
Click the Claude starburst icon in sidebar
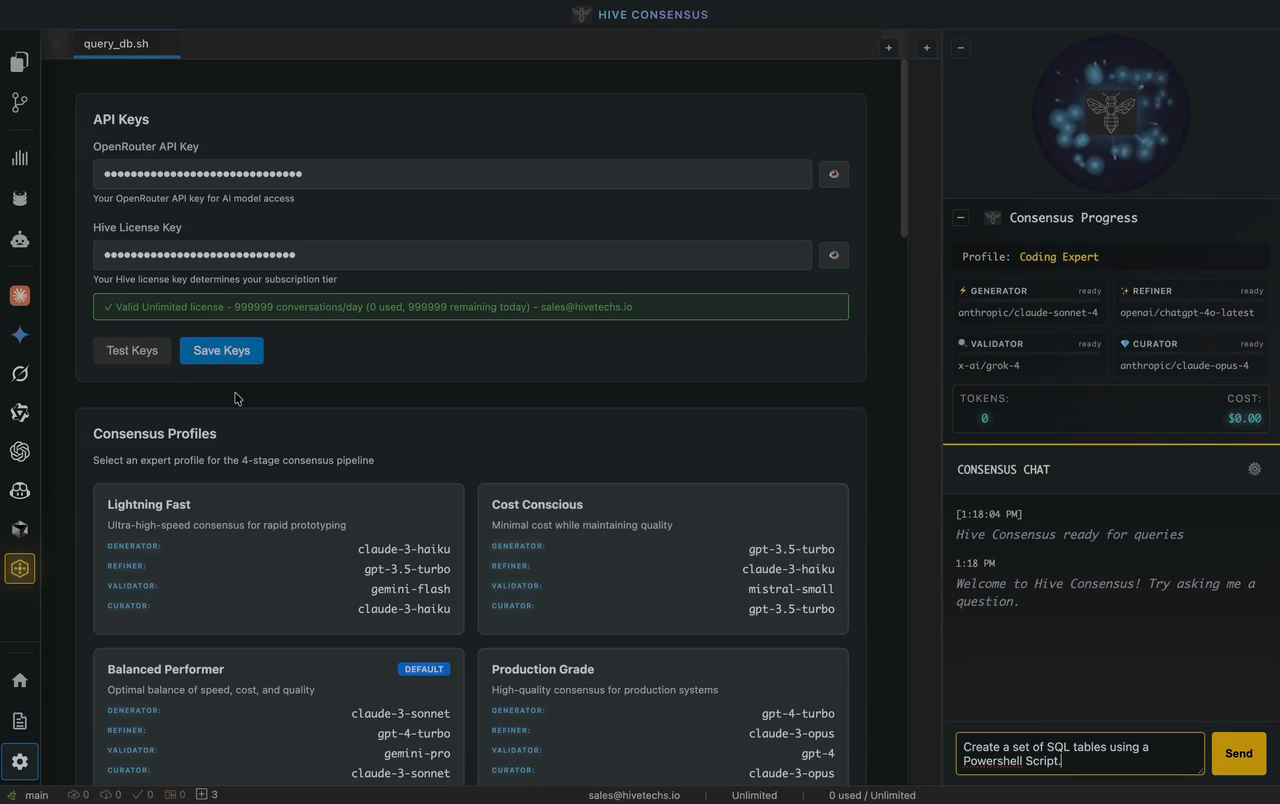click(19, 296)
